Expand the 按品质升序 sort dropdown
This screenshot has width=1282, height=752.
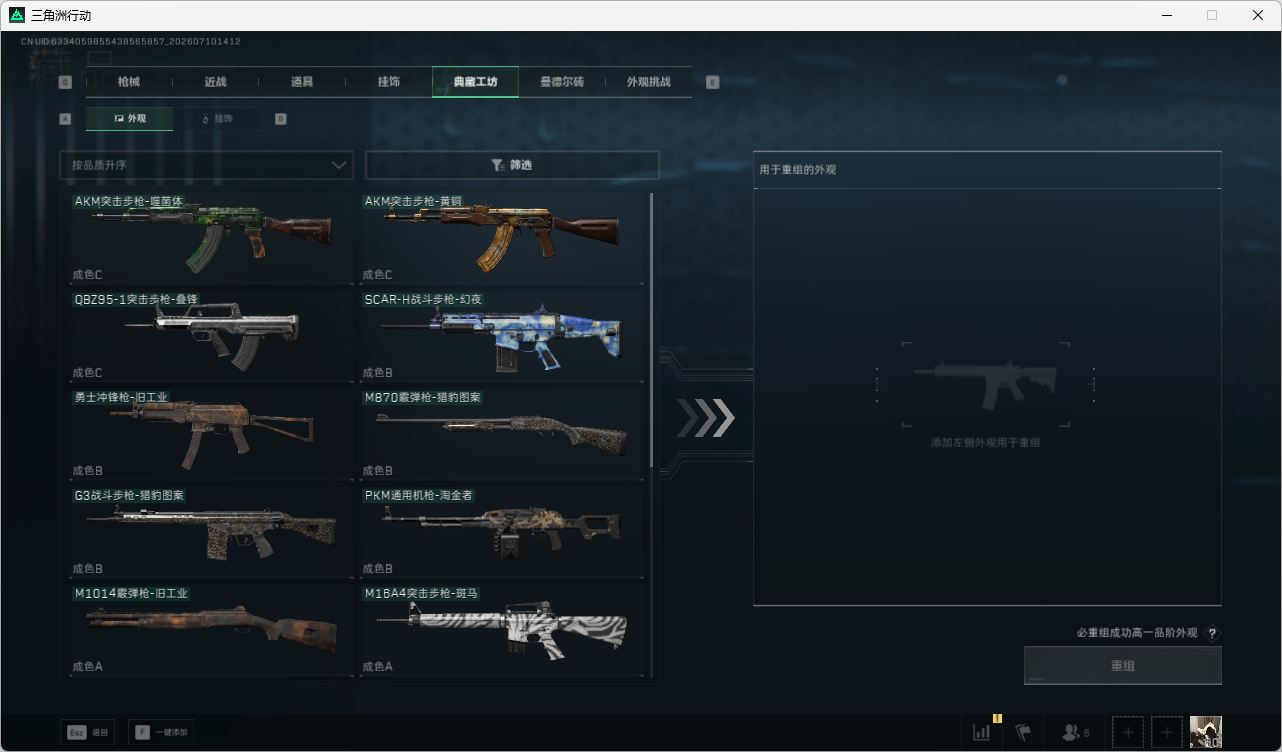tap(206, 165)
